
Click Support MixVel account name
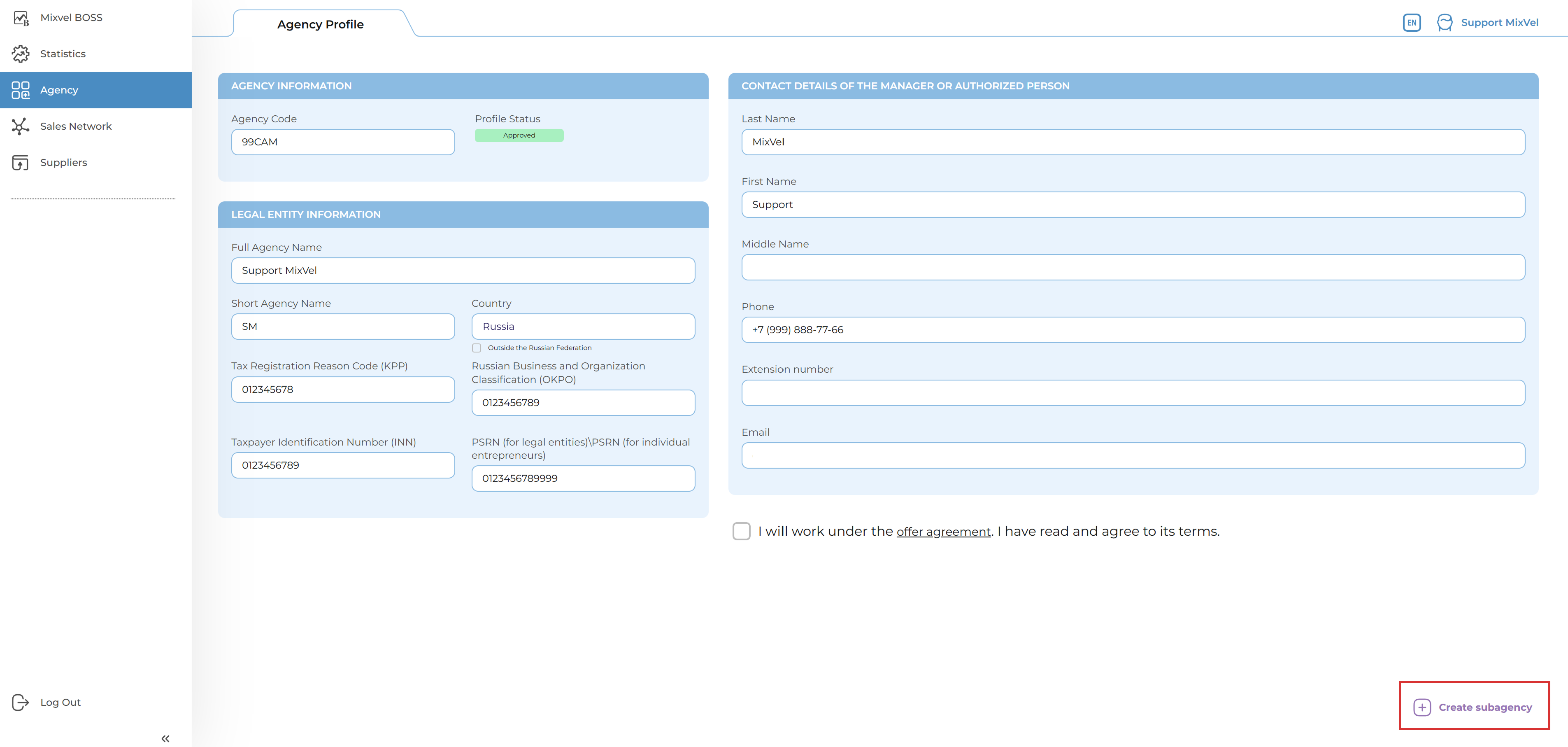1499,23
